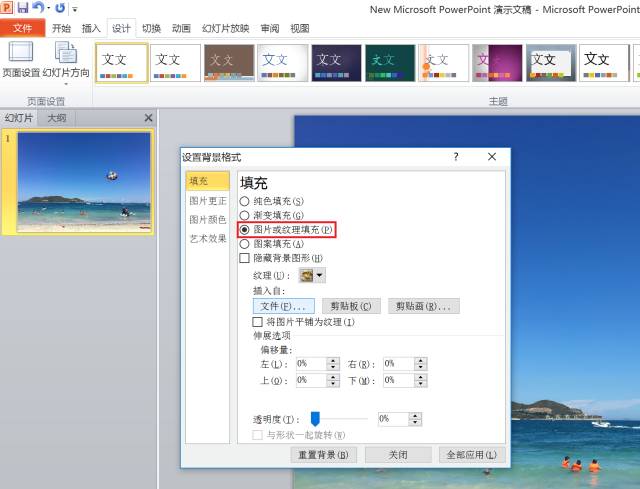Click the 透明度 transparency slider handle
The image size is (640, 489).
tap(315, 419)
